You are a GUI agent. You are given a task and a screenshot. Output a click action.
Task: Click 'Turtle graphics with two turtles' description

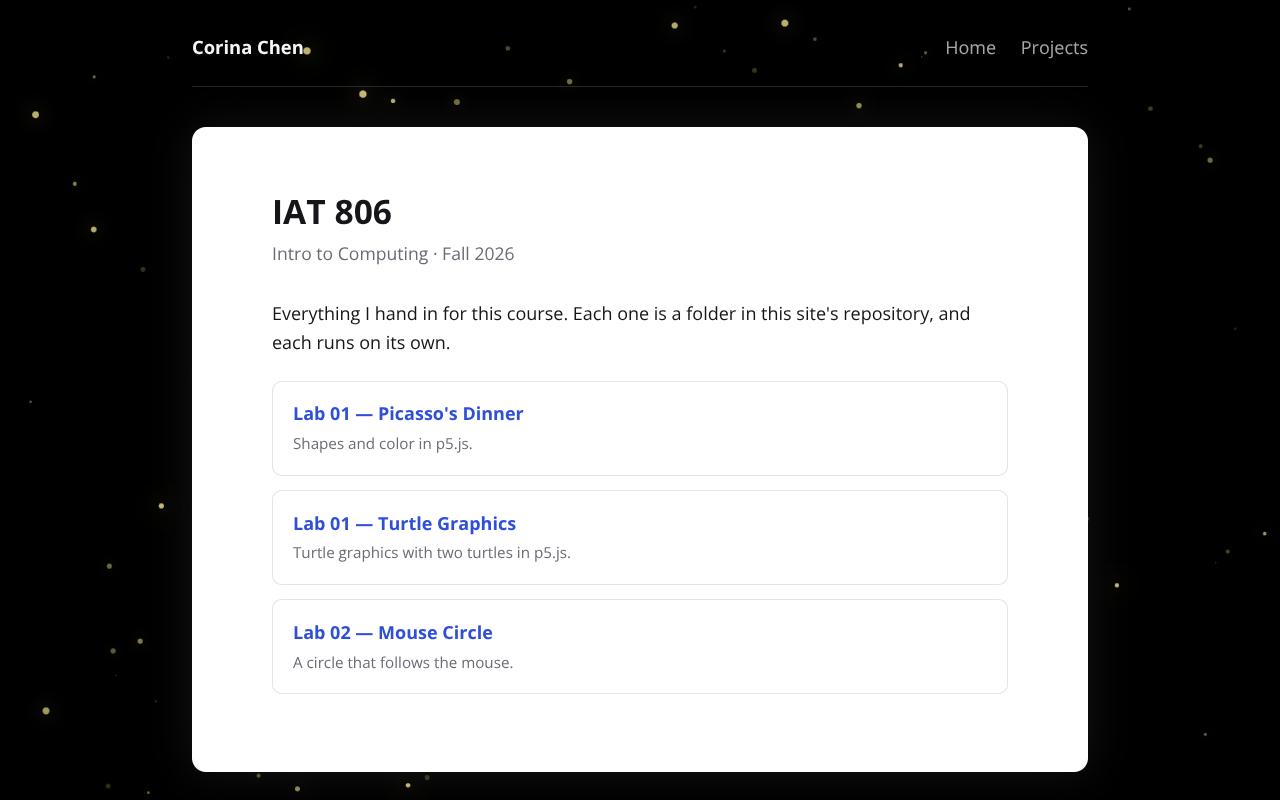pos(432,553)
